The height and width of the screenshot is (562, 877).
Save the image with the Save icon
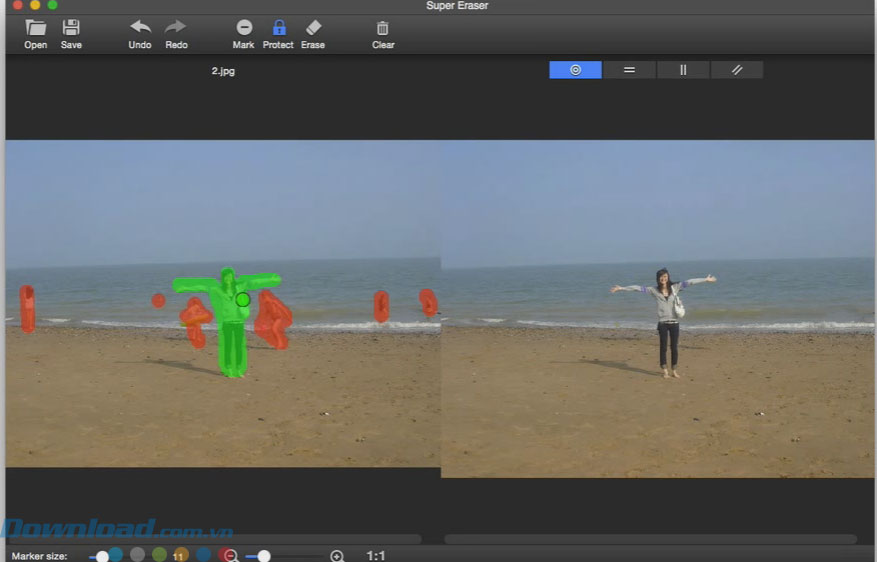(x=71, y=29)
